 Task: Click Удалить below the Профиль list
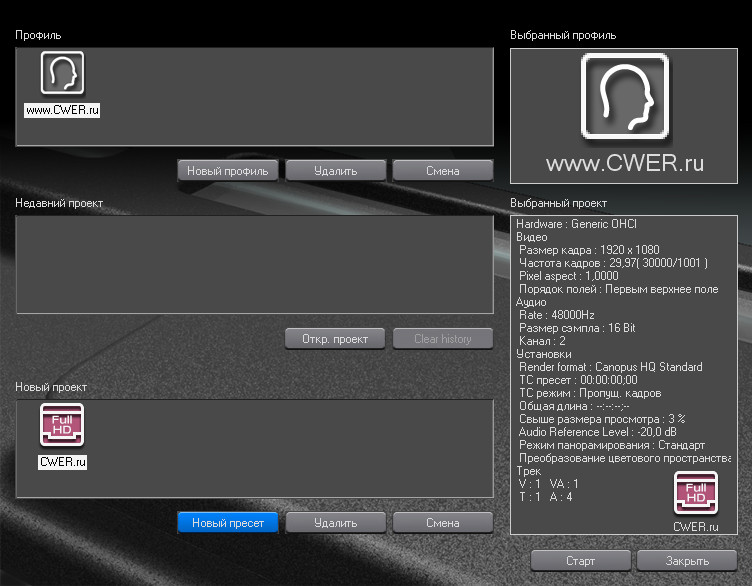click(335, 170)
